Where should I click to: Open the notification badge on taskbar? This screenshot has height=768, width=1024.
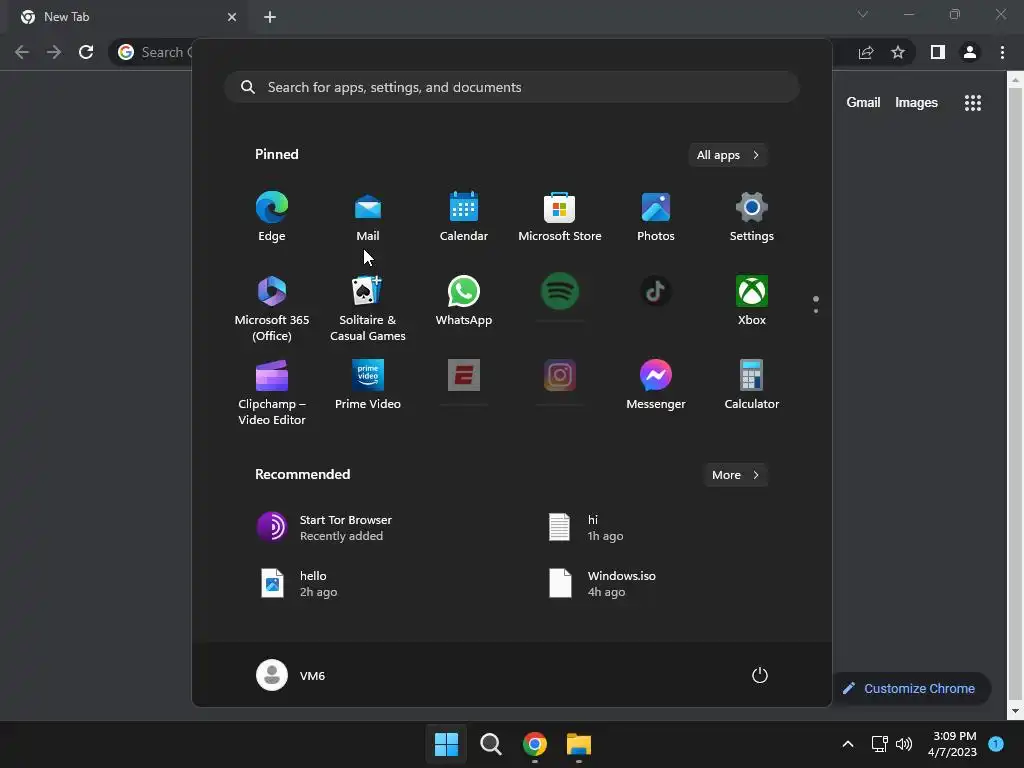point(996,743)
